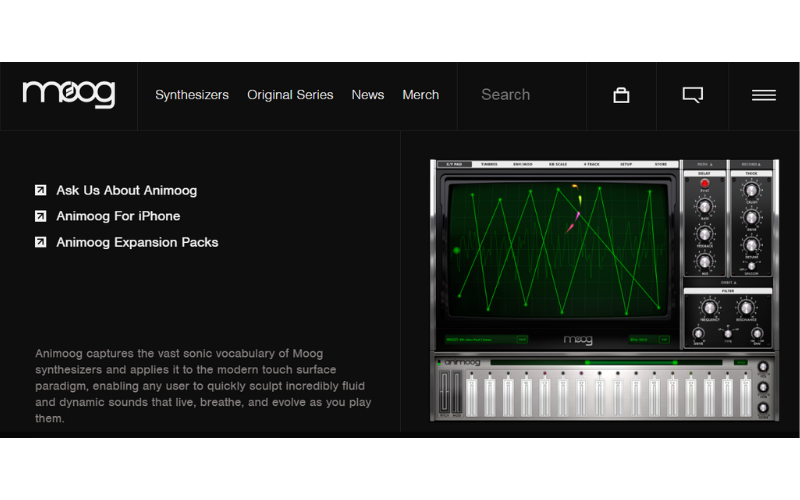This screenshot has height=500, width=800.
Task: Click the Moog logo
Action: point(69,94)
